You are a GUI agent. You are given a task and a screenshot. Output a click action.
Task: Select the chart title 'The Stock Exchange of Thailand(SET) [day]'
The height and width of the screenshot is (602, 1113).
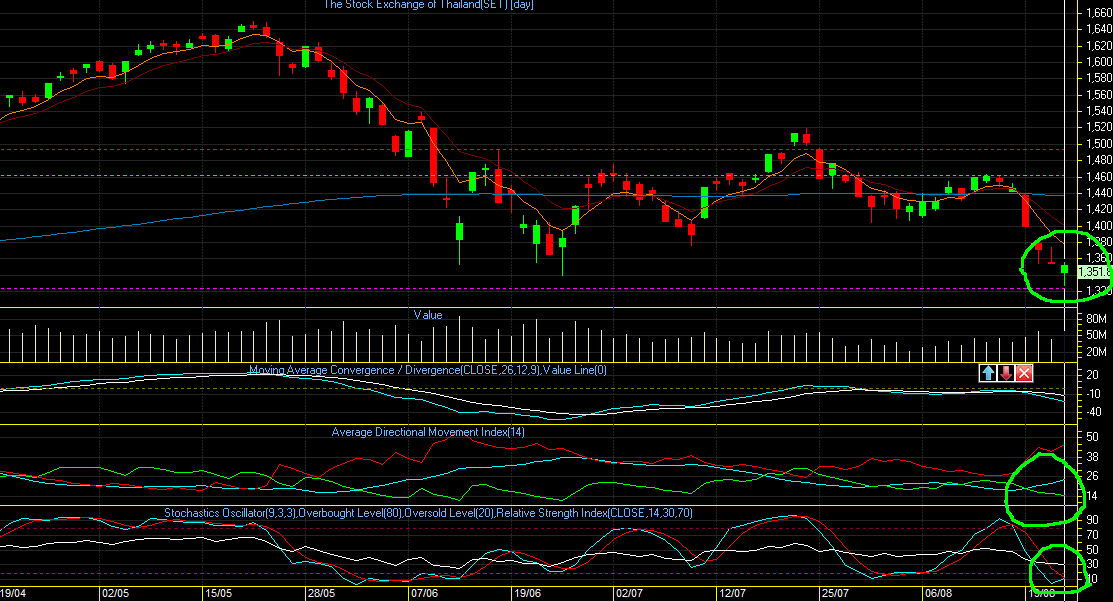[x=429, y=5]
